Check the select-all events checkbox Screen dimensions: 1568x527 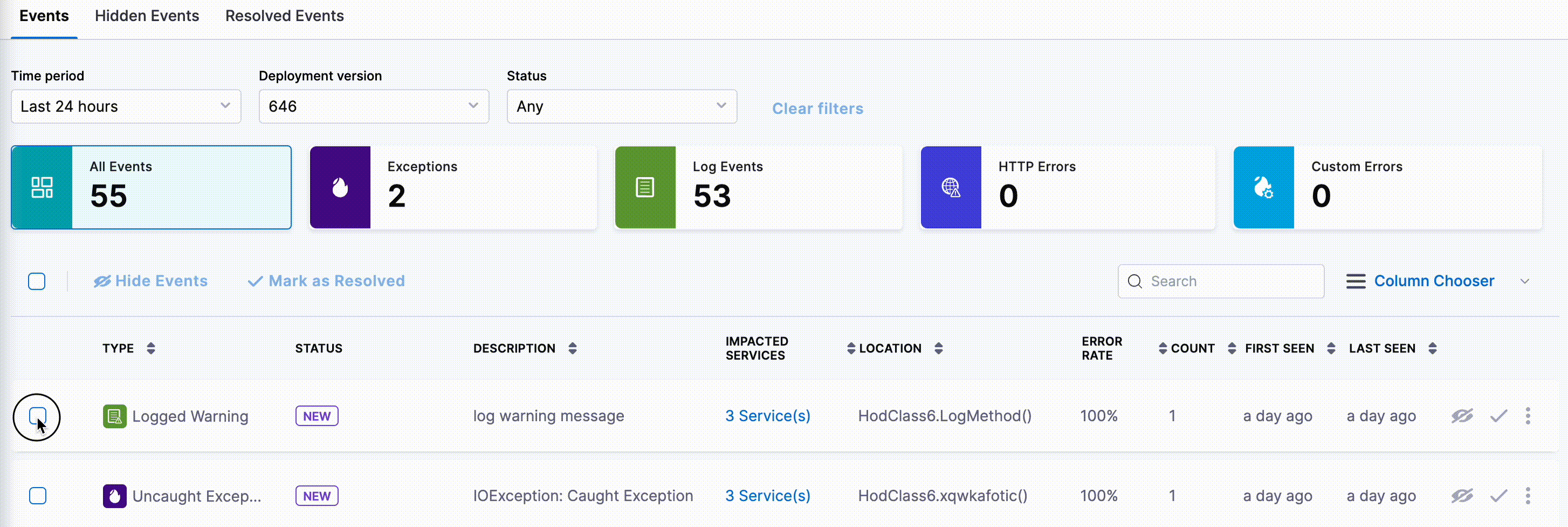coord(37,282)
